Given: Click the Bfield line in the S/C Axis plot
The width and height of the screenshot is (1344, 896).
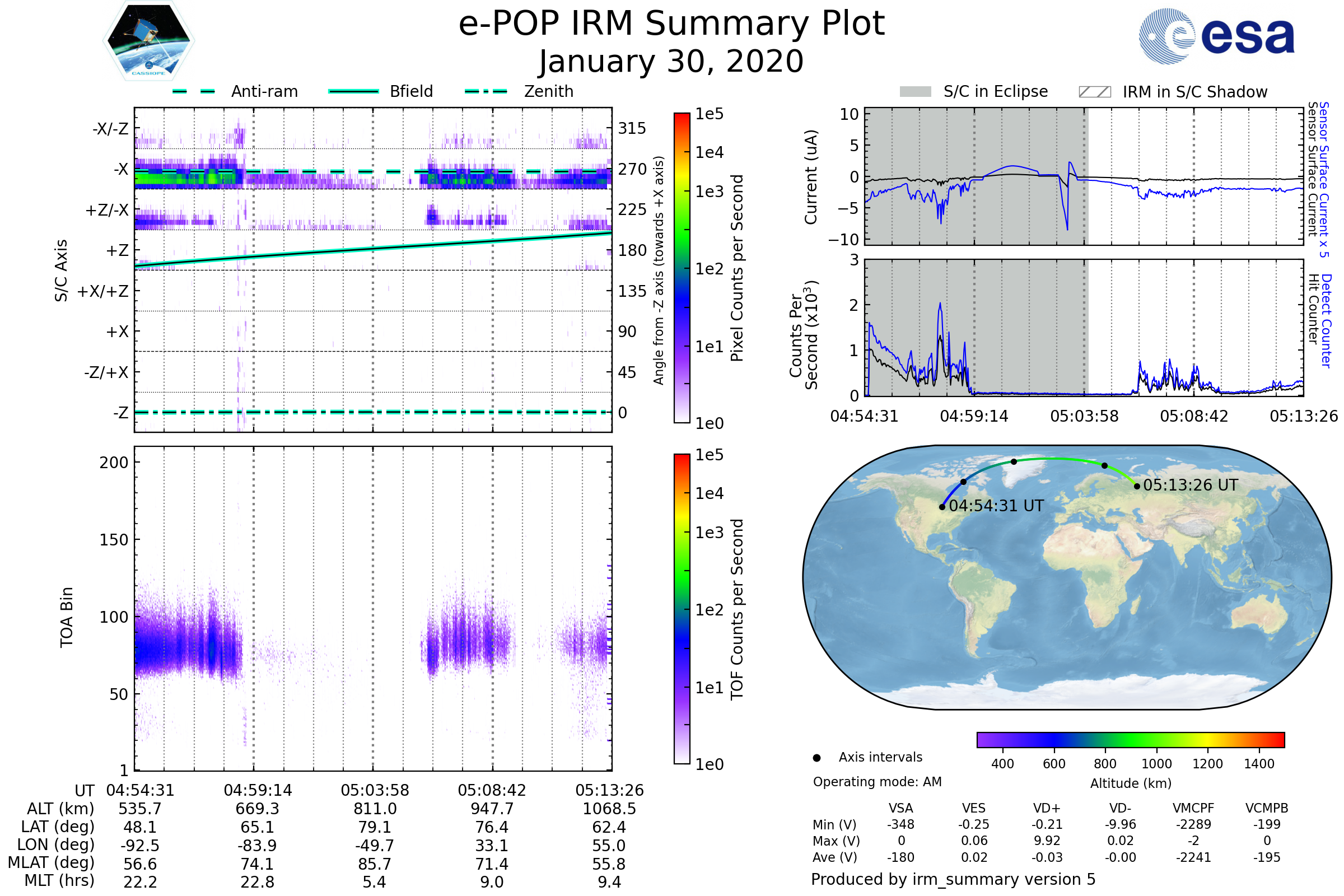Looking at the screenshot, I should click(x=372, y=249).
